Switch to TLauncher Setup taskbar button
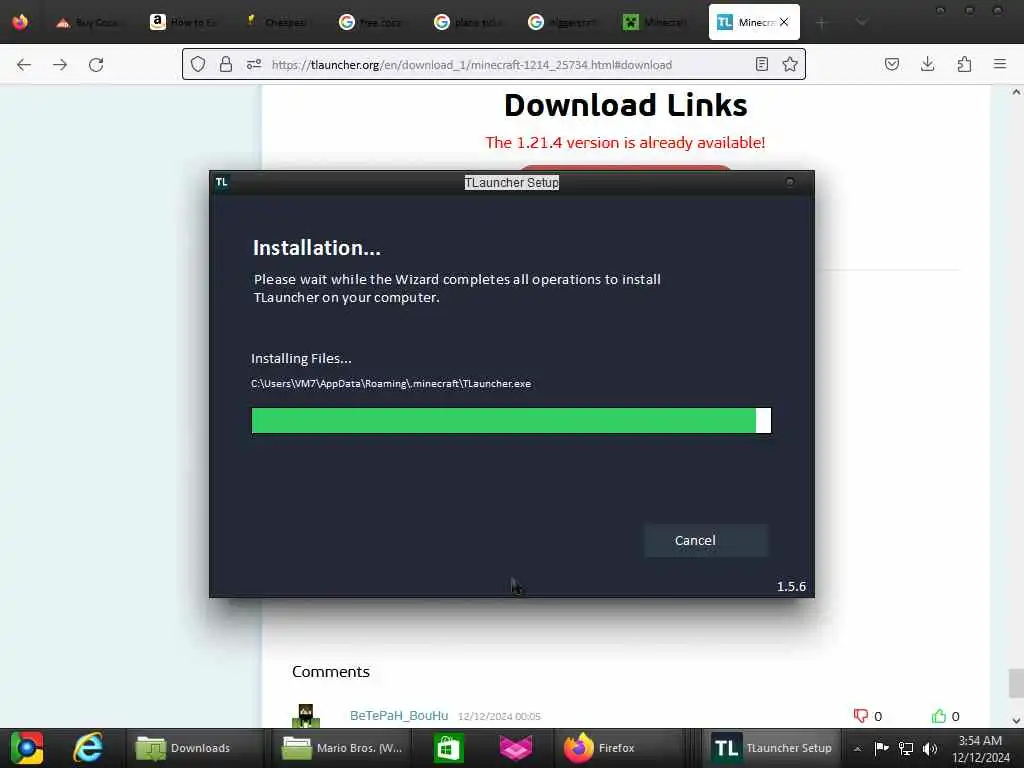 point(773,748)
